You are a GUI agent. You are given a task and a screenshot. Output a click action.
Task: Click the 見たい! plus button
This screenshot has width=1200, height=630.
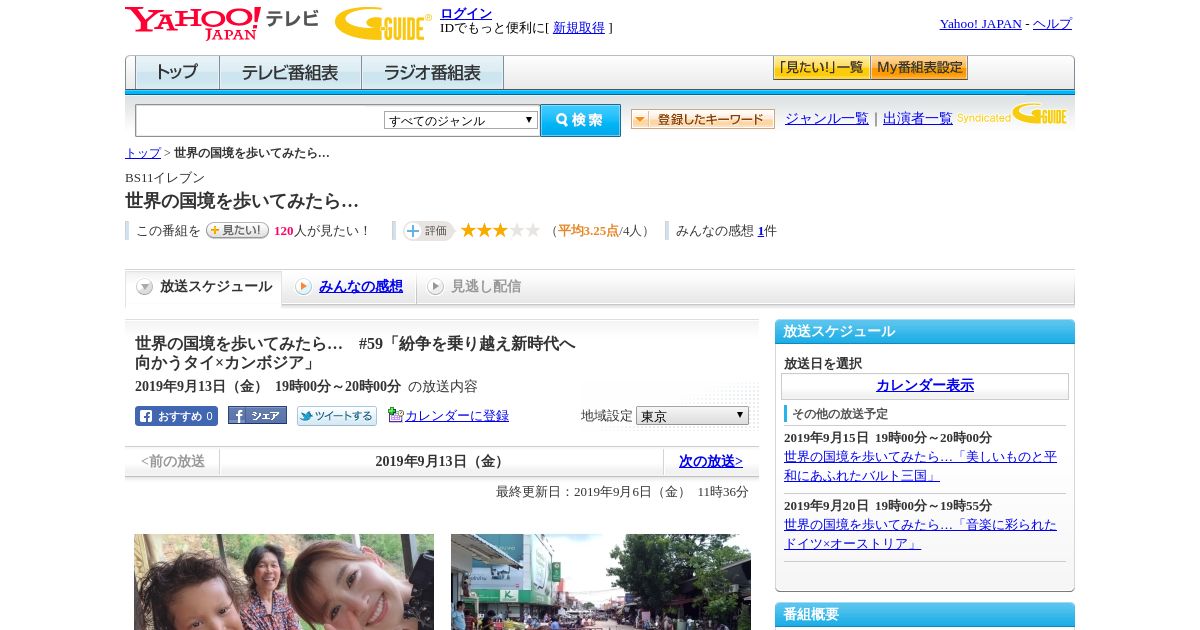pyautogui.click(x=237, y=230)
